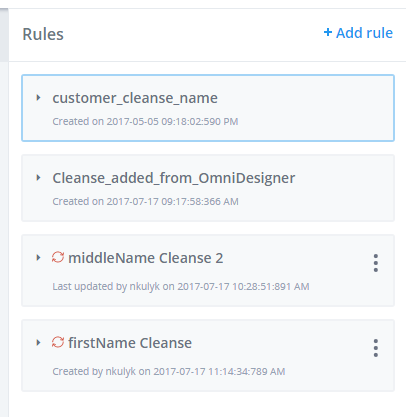The height and width of the screenshot is (417, 406).
Task: Click the Created by nkulyk timestamp text
Action: coord(169,371)
